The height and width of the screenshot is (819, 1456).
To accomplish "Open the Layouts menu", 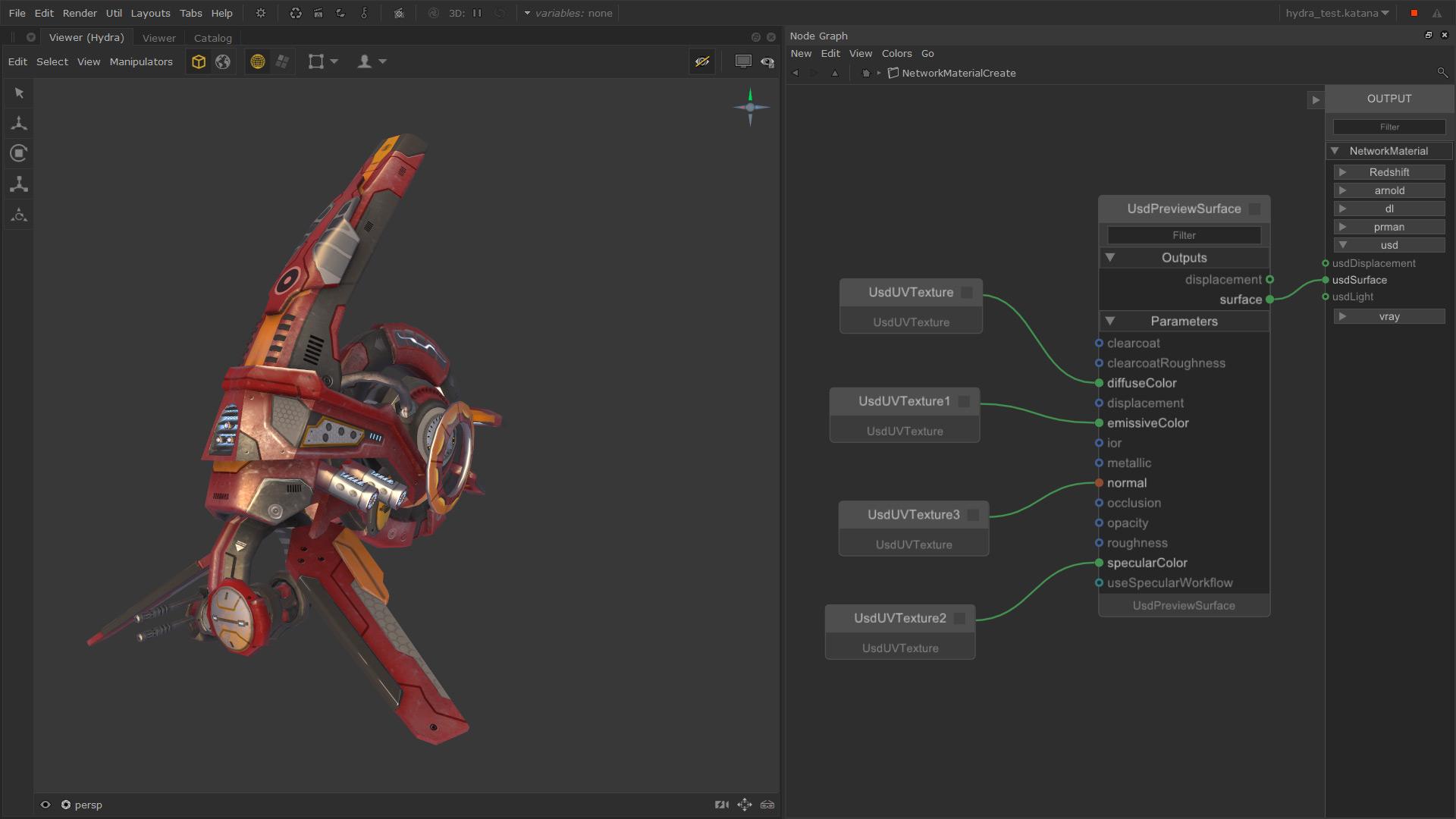I will pyautogui.click(x=150, y=14).
